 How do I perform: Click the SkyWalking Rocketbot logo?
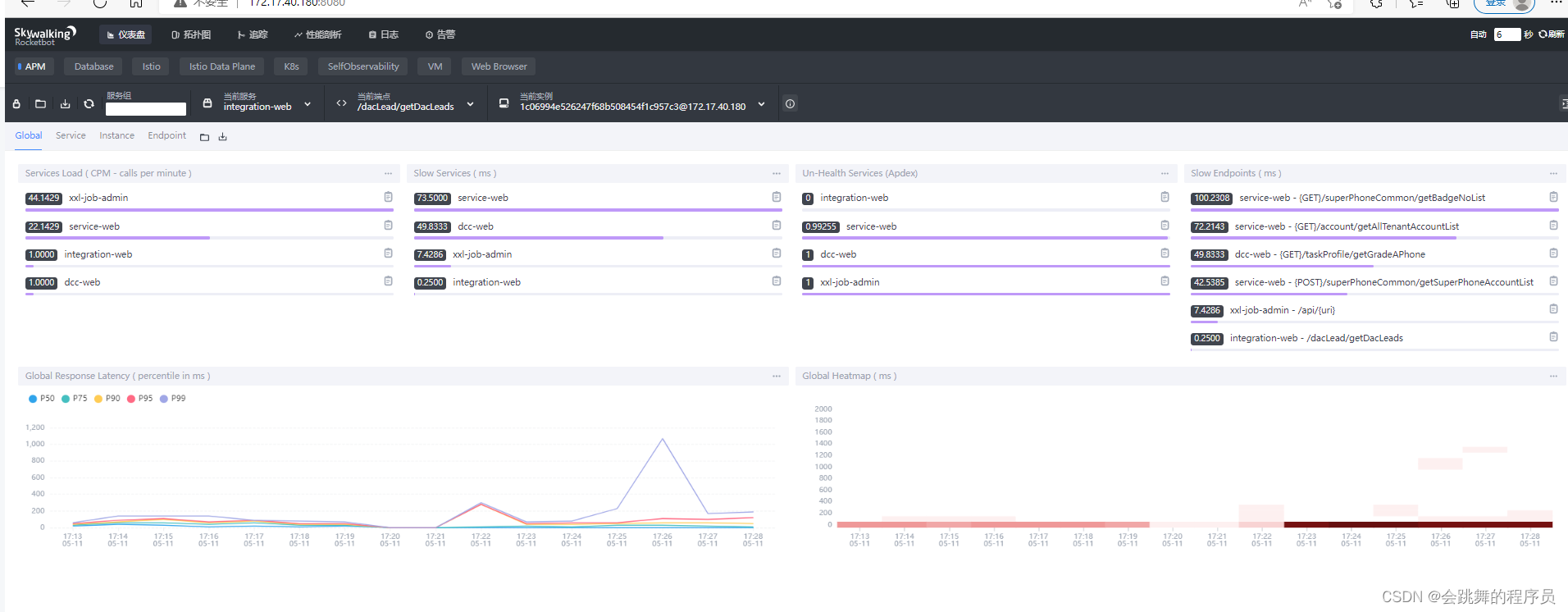tap(45, 35)
